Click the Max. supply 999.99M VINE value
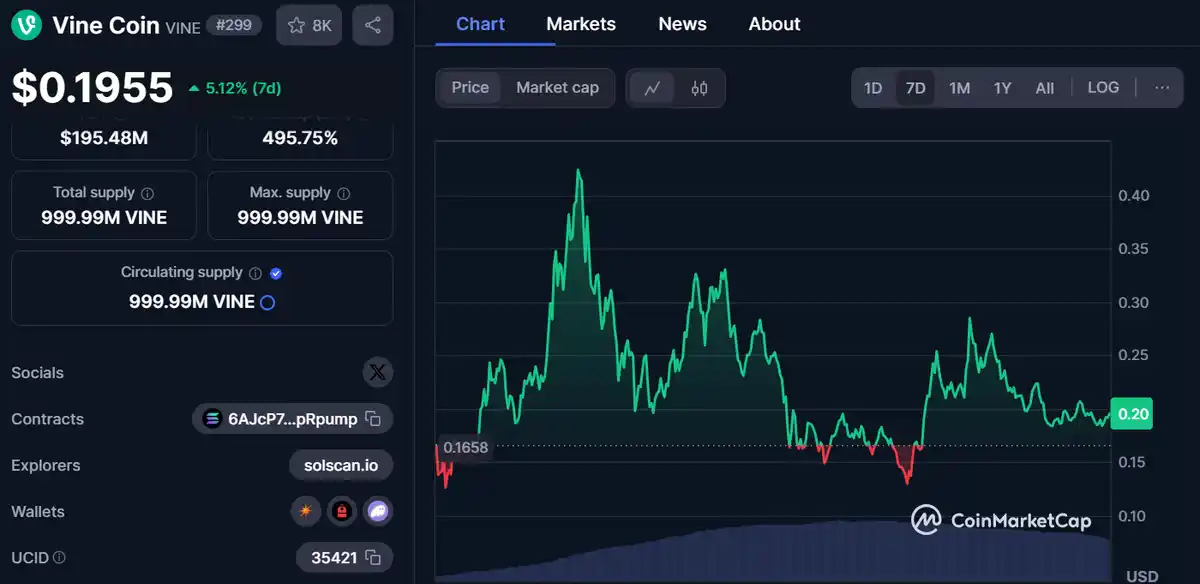1200x584 pixels. (x=300, y=217)
